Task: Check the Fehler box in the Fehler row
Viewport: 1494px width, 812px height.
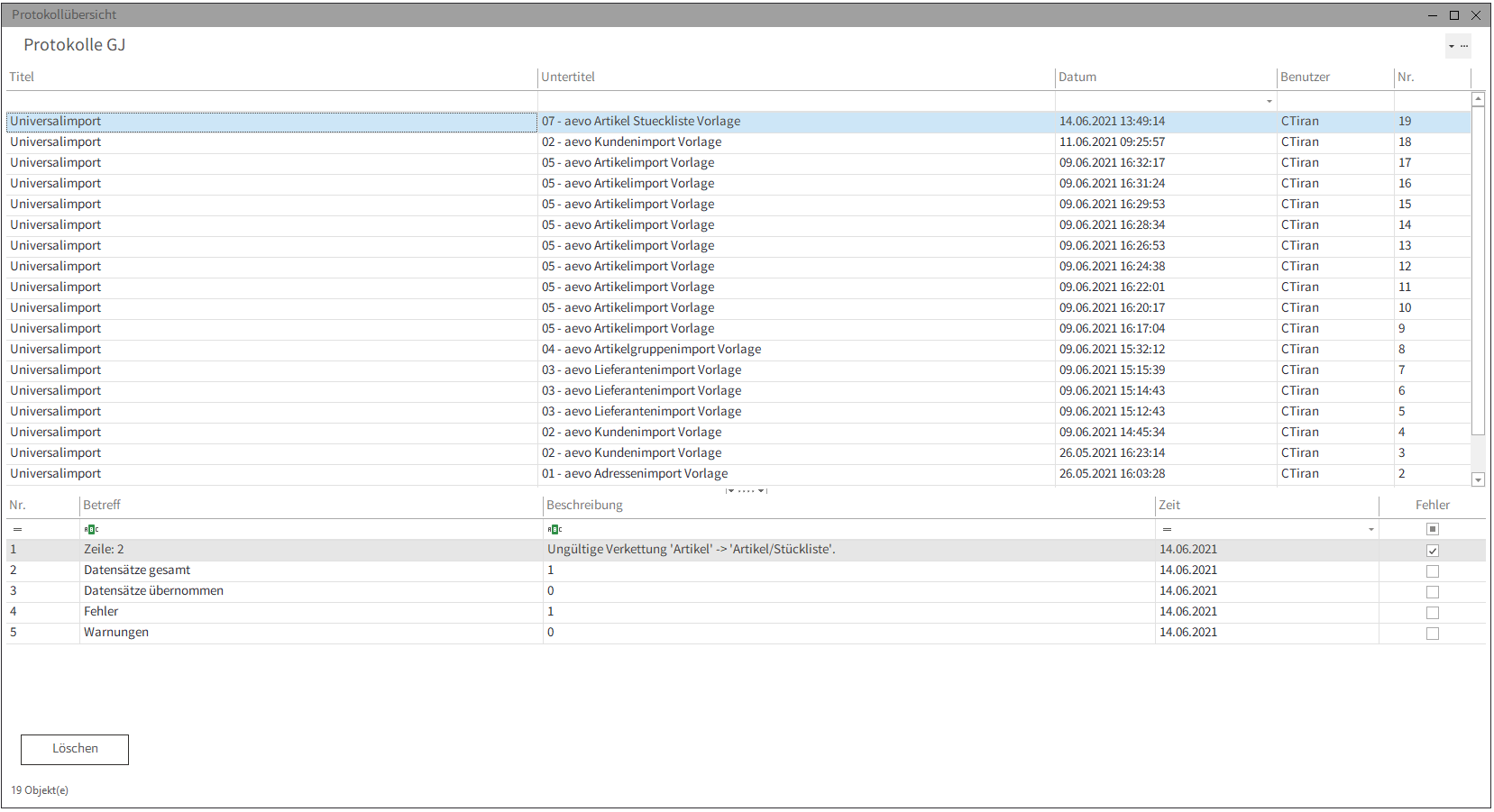Action: coord(1433,613)
